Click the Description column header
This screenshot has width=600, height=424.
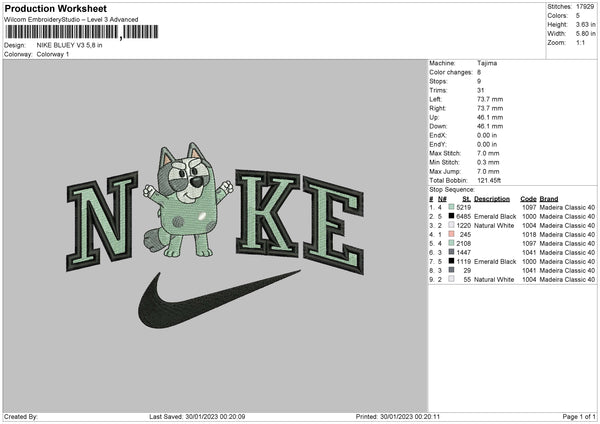point(492,199)
